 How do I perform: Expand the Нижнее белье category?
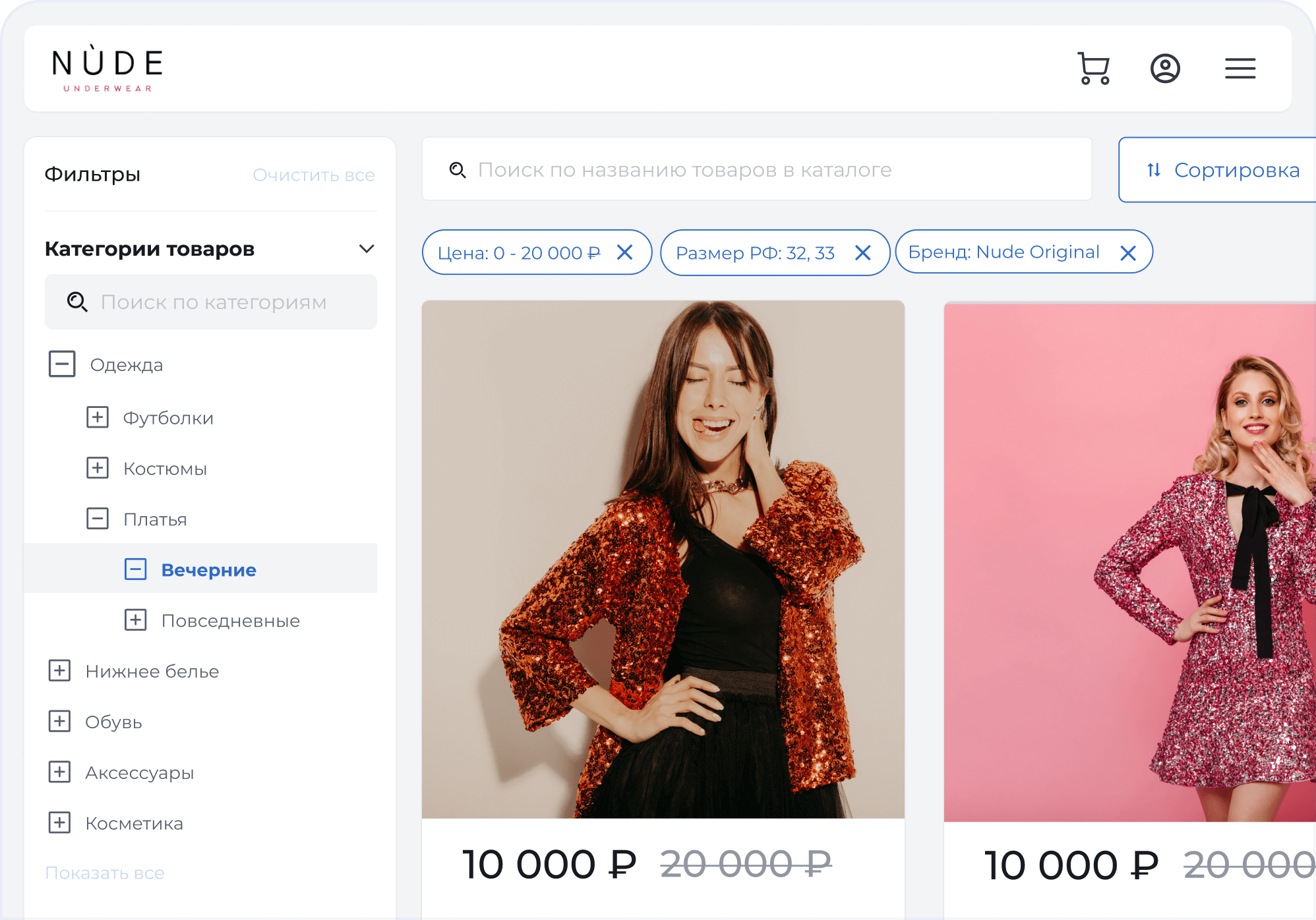click(60, 671)
